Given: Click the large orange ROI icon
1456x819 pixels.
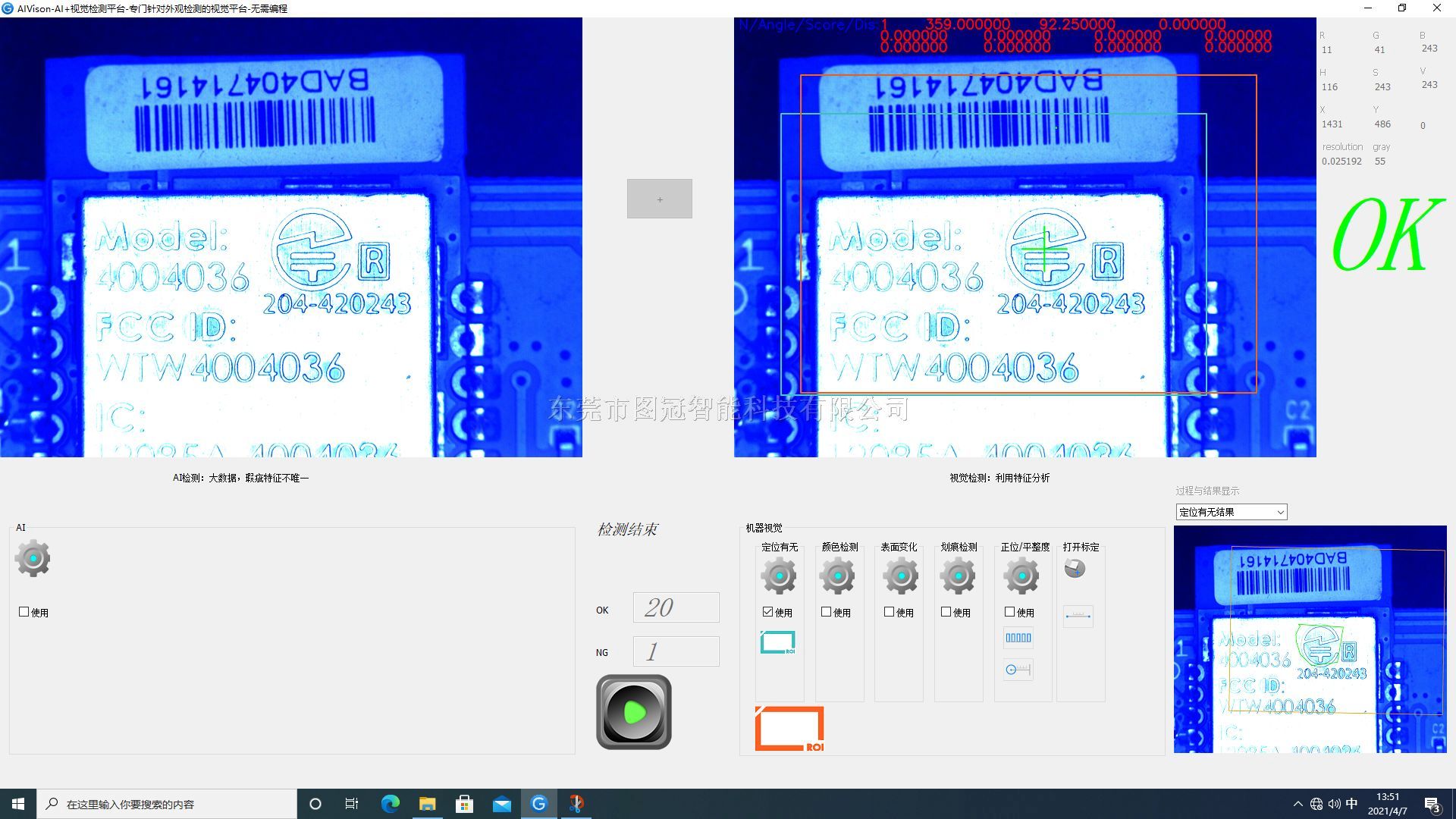Looking at the screenshot, I should click(x=789, y=729).
